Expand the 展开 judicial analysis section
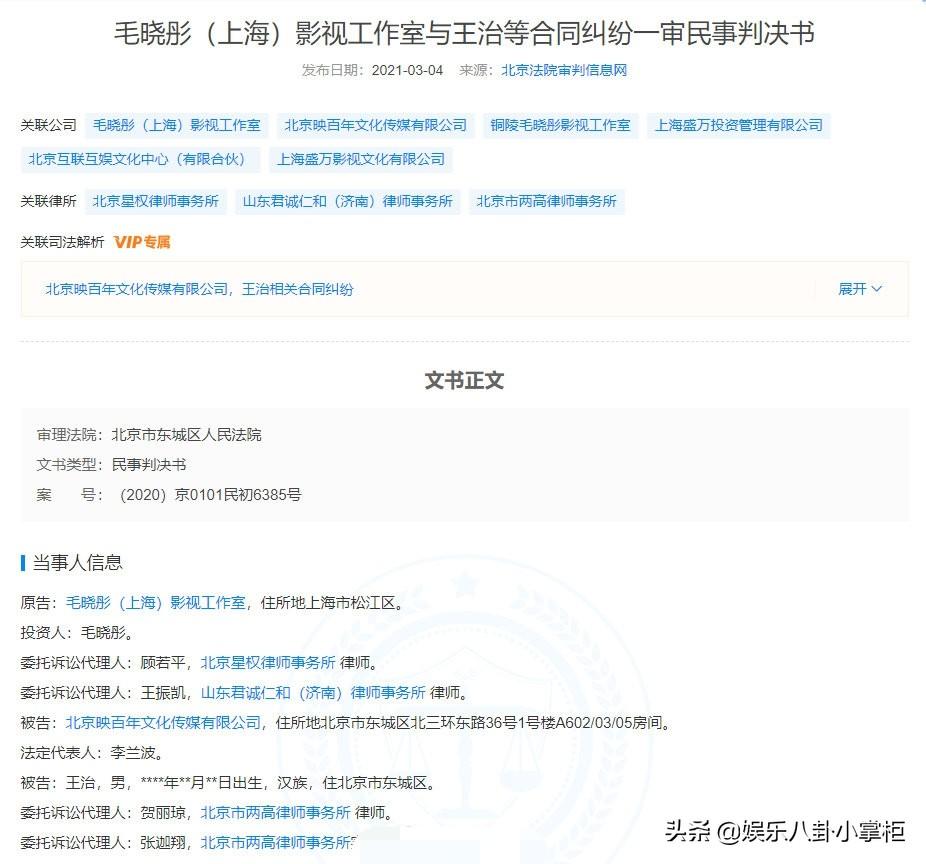This screenshot has height=864, width=926. (x=859, y=289)
